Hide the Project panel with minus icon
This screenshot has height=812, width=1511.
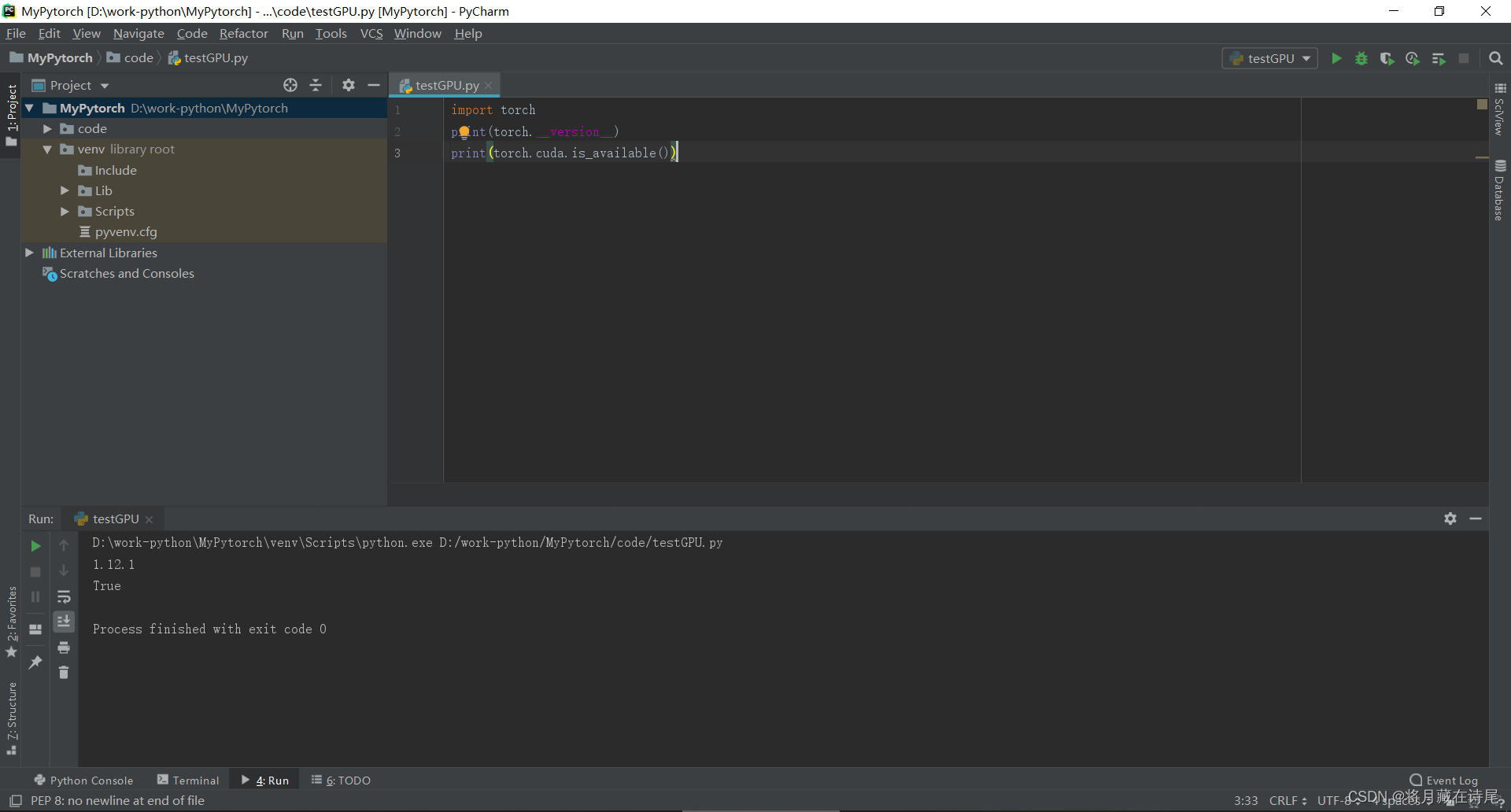374,85
